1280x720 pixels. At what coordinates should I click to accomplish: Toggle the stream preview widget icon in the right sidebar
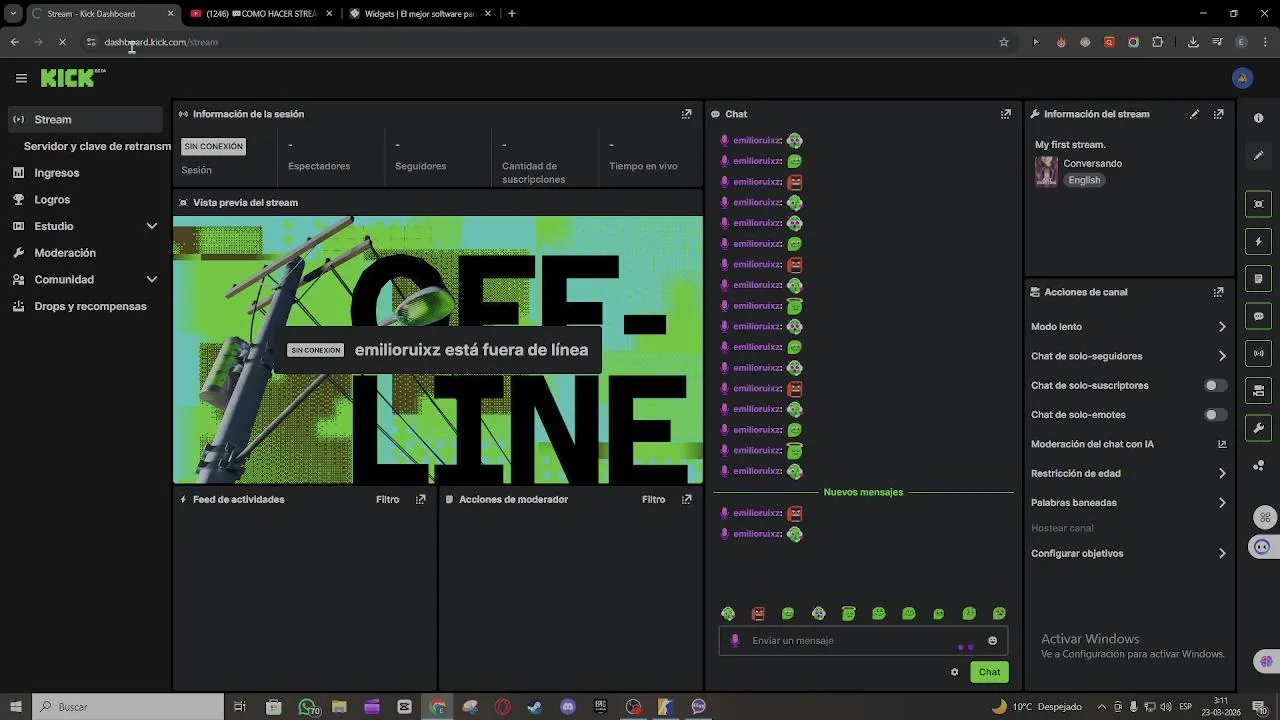[x=1258, y=204]
